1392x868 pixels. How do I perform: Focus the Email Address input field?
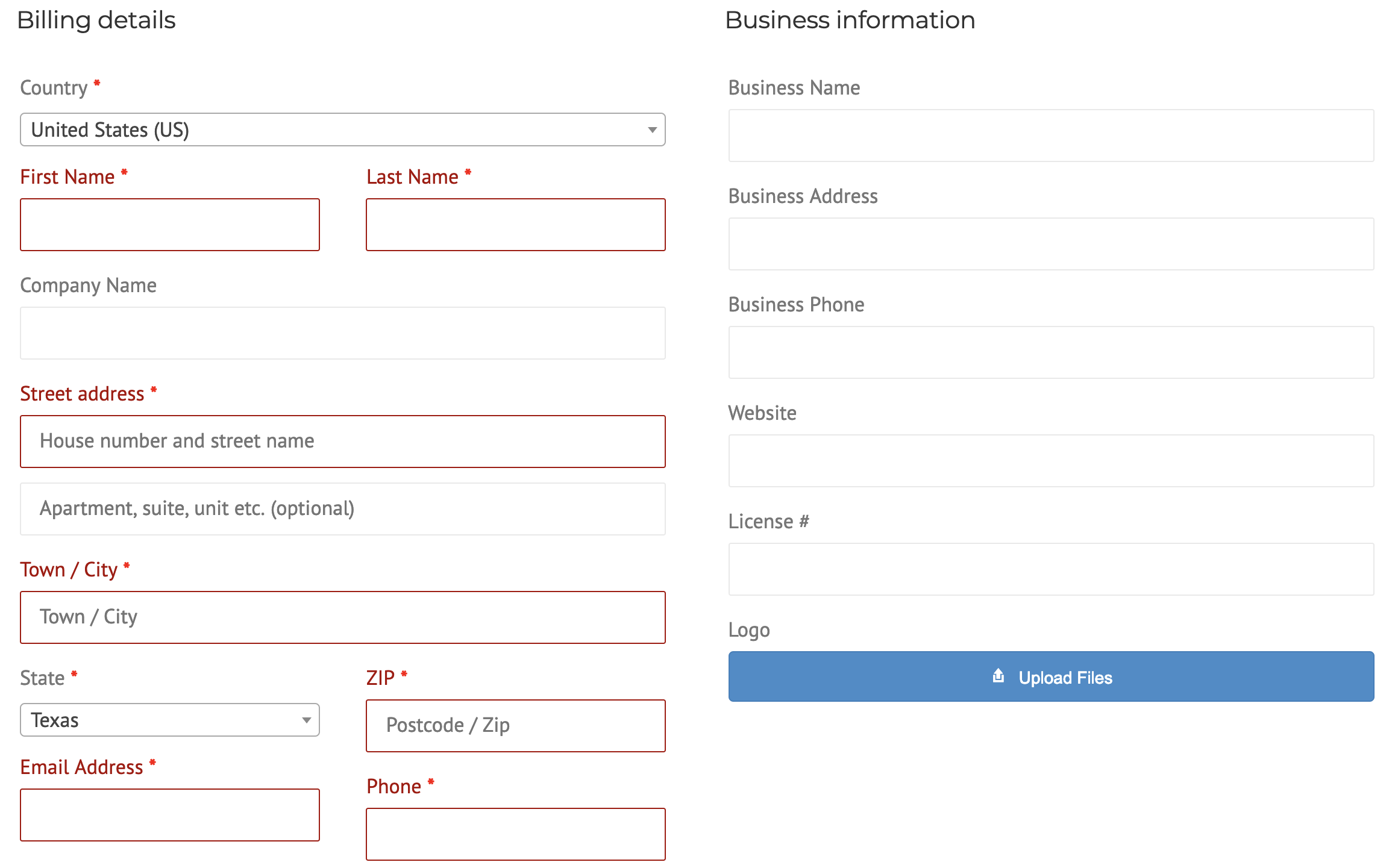point(170,815)
